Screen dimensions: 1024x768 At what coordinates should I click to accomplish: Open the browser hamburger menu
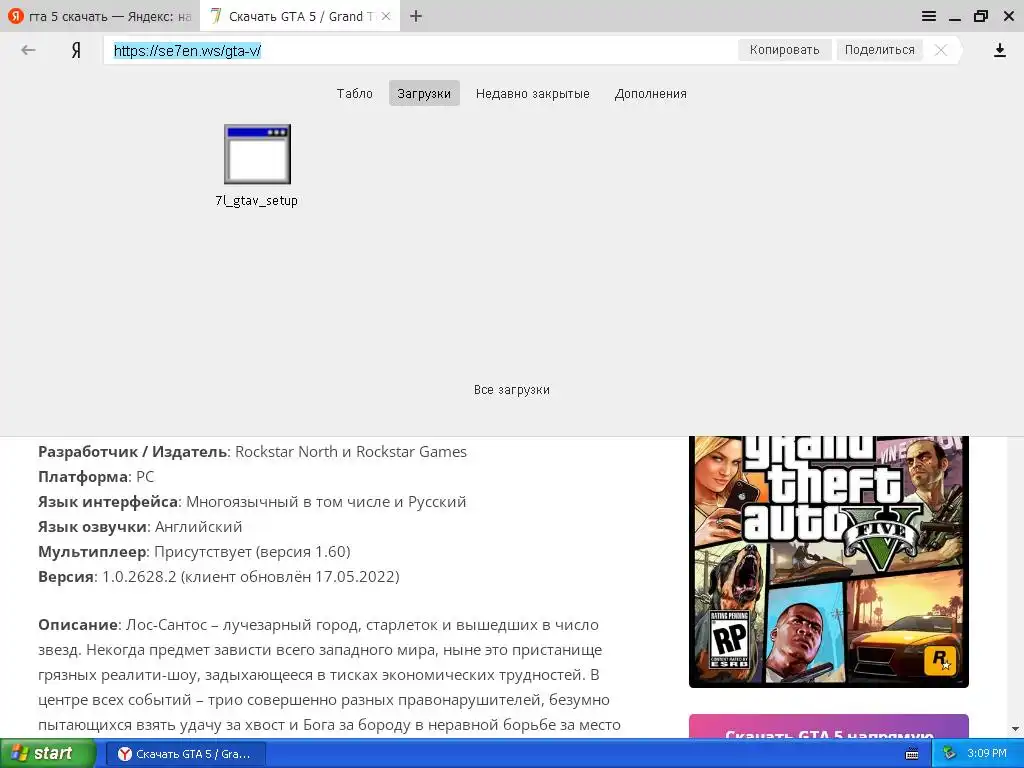coord(929,16)
